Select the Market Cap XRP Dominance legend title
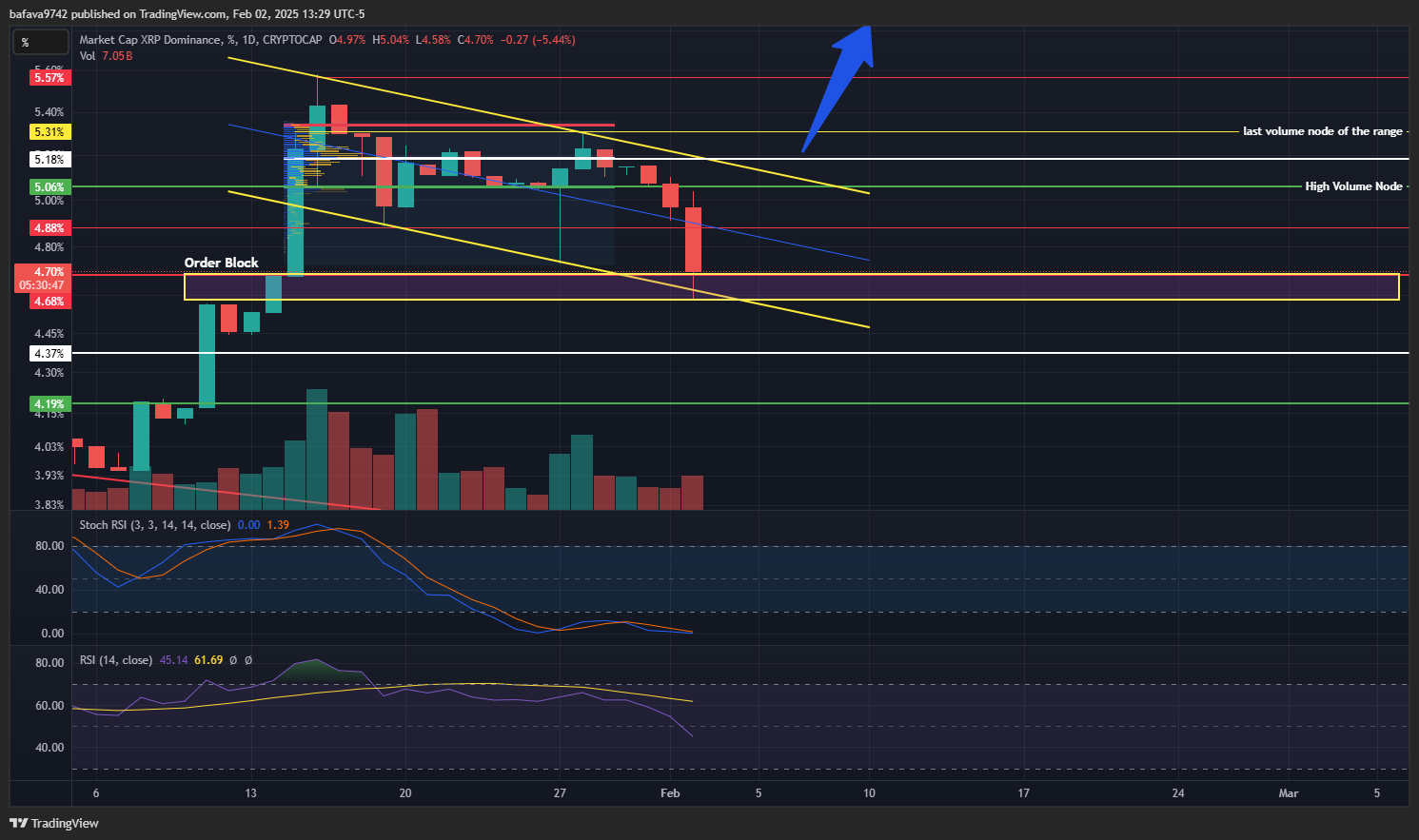This screenshot has height=840, width=1419. tap(150, 40)
